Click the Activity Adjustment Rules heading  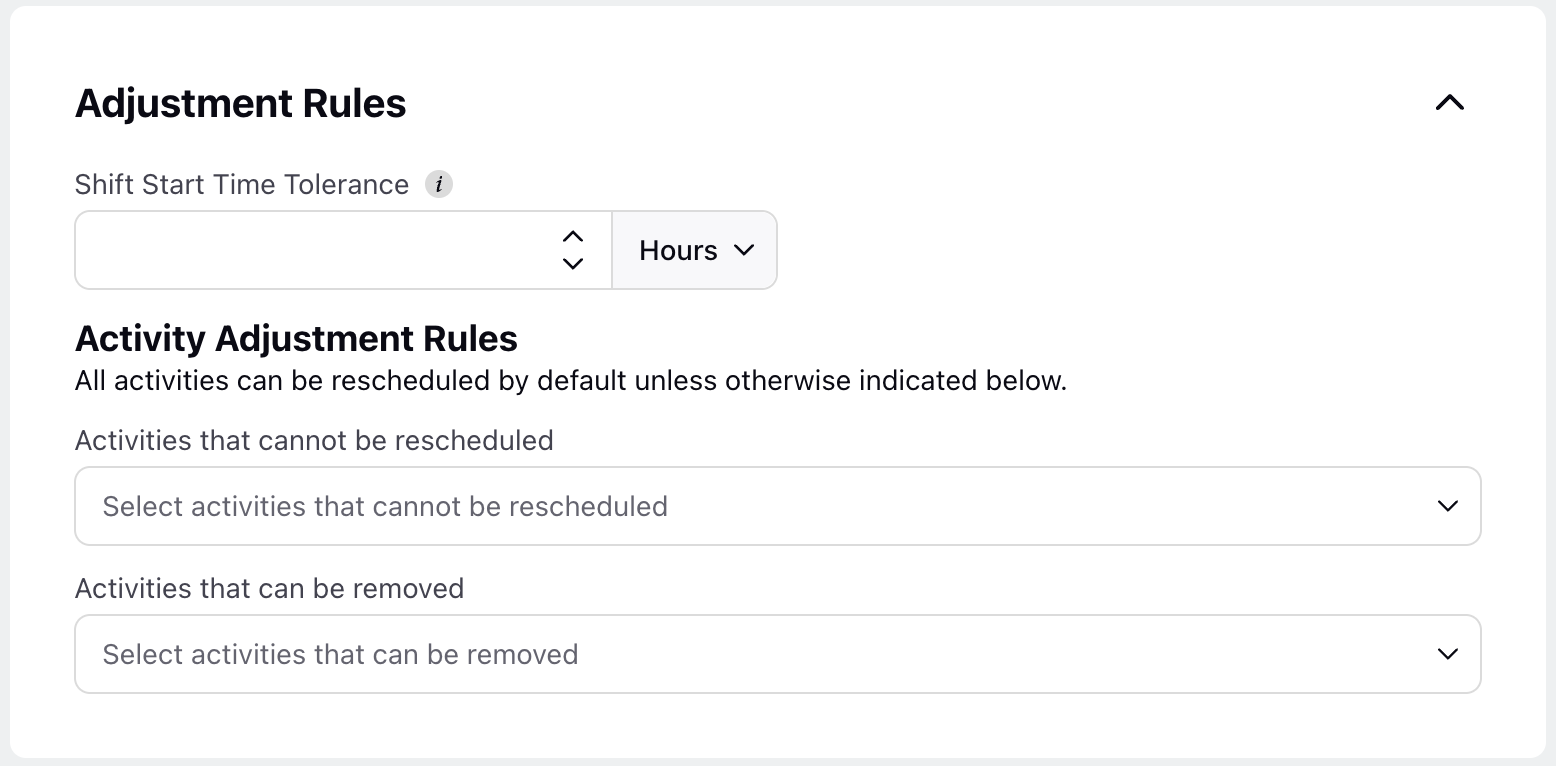296,339
